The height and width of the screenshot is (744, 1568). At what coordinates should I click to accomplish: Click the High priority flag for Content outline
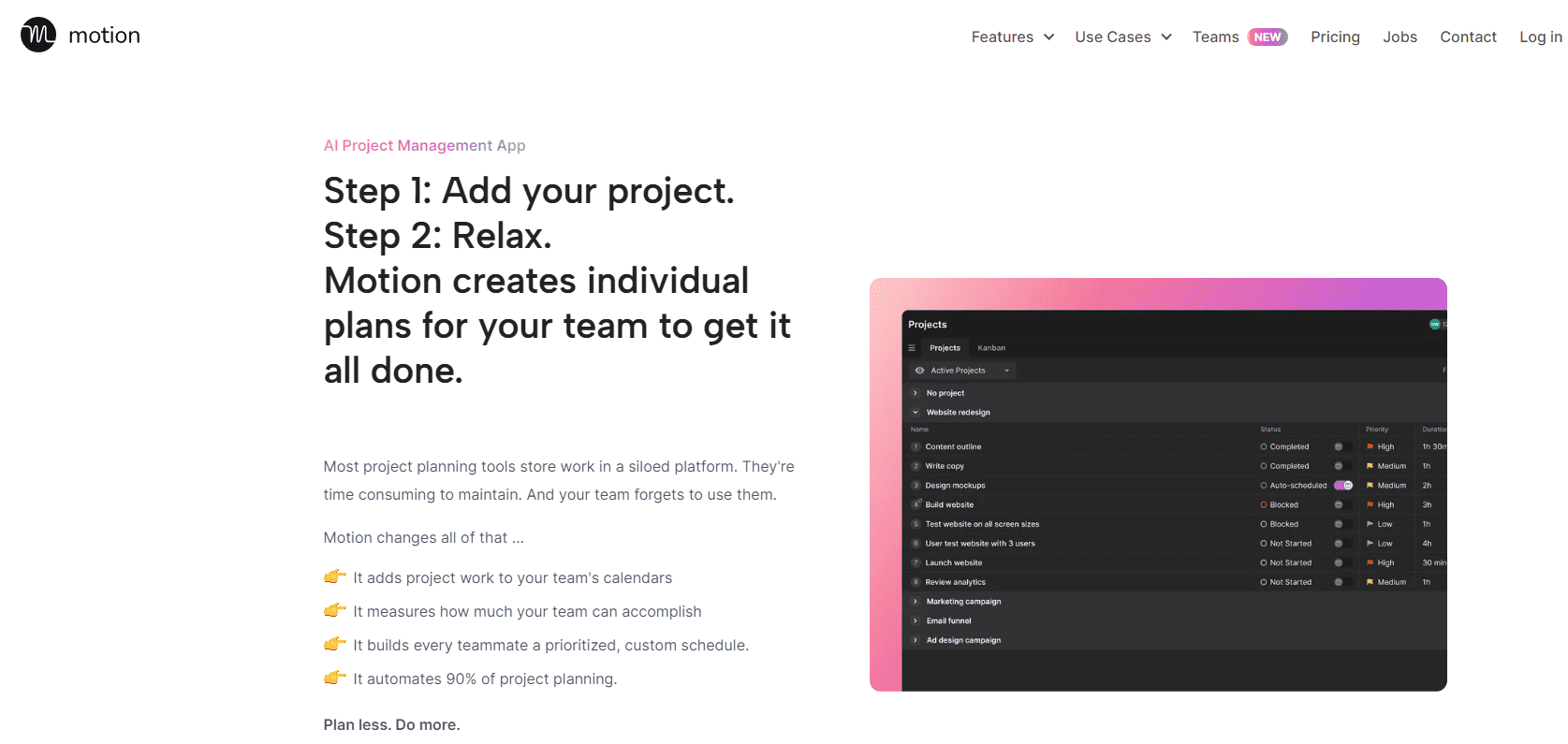1370,447
